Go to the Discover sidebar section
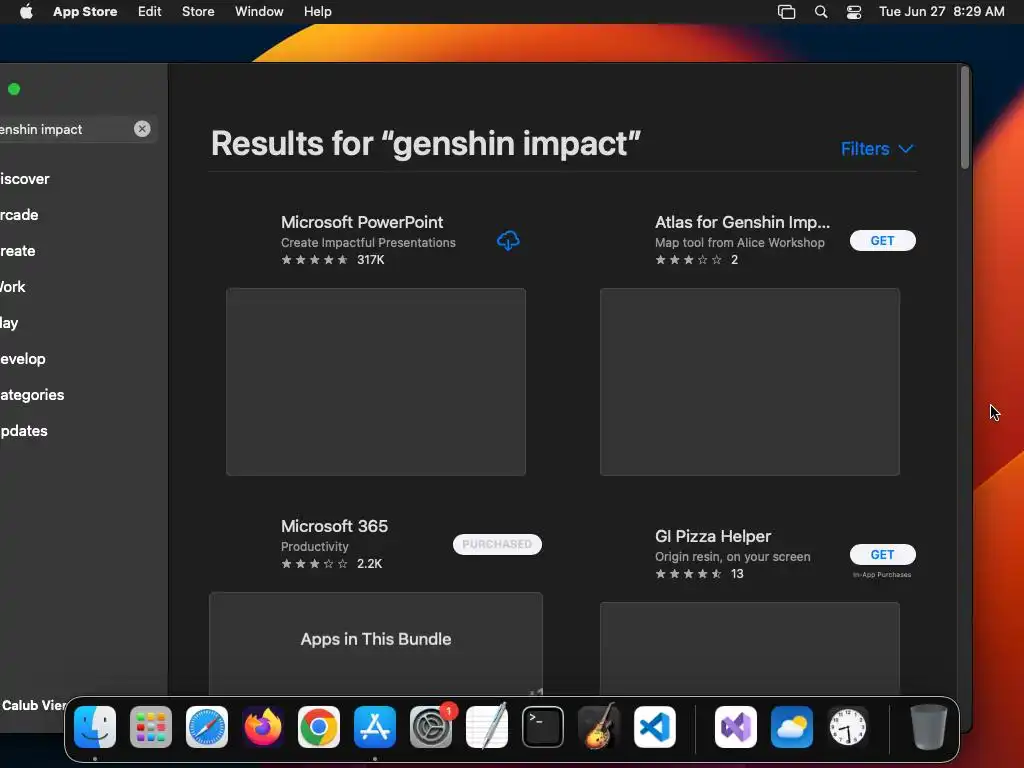Screen dimensions: 1024x768 point(25,179)
